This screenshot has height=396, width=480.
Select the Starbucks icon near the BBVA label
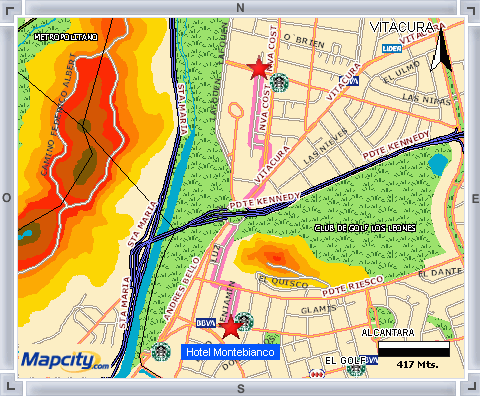[x=244, y=321]
